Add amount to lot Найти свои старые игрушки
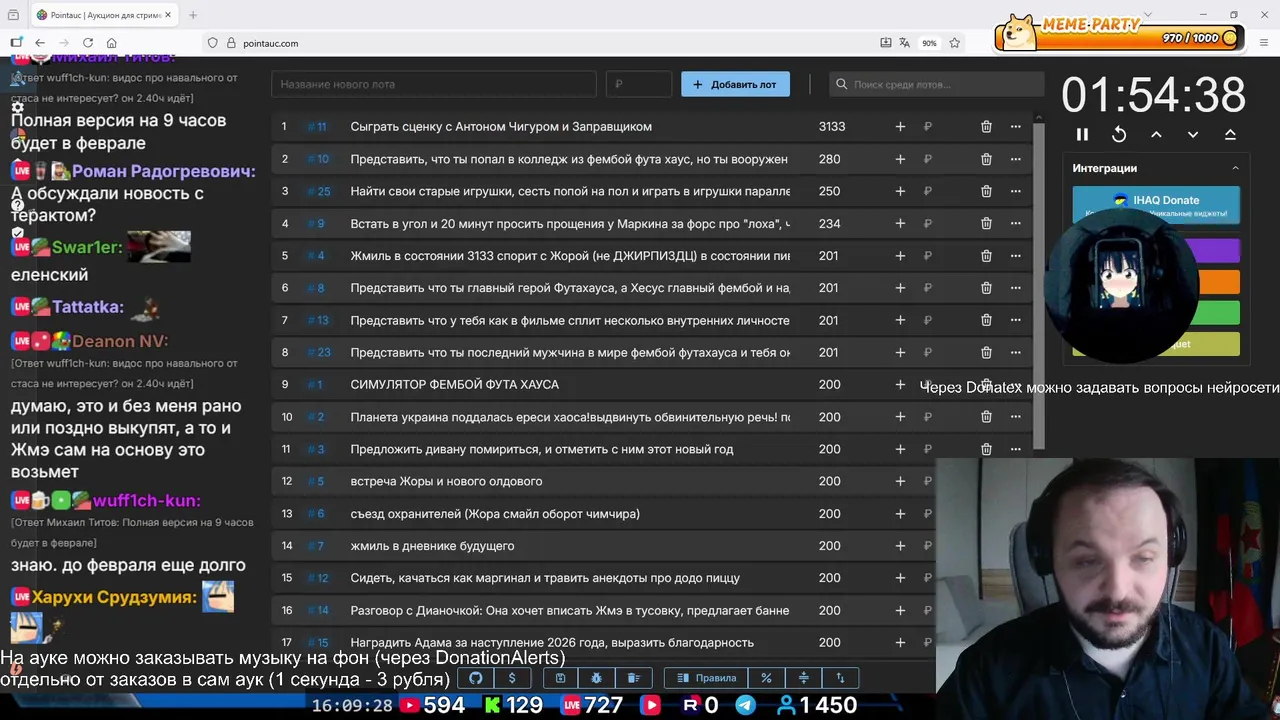The width and height of the screenshot is (1280, 720). (900, 191)
